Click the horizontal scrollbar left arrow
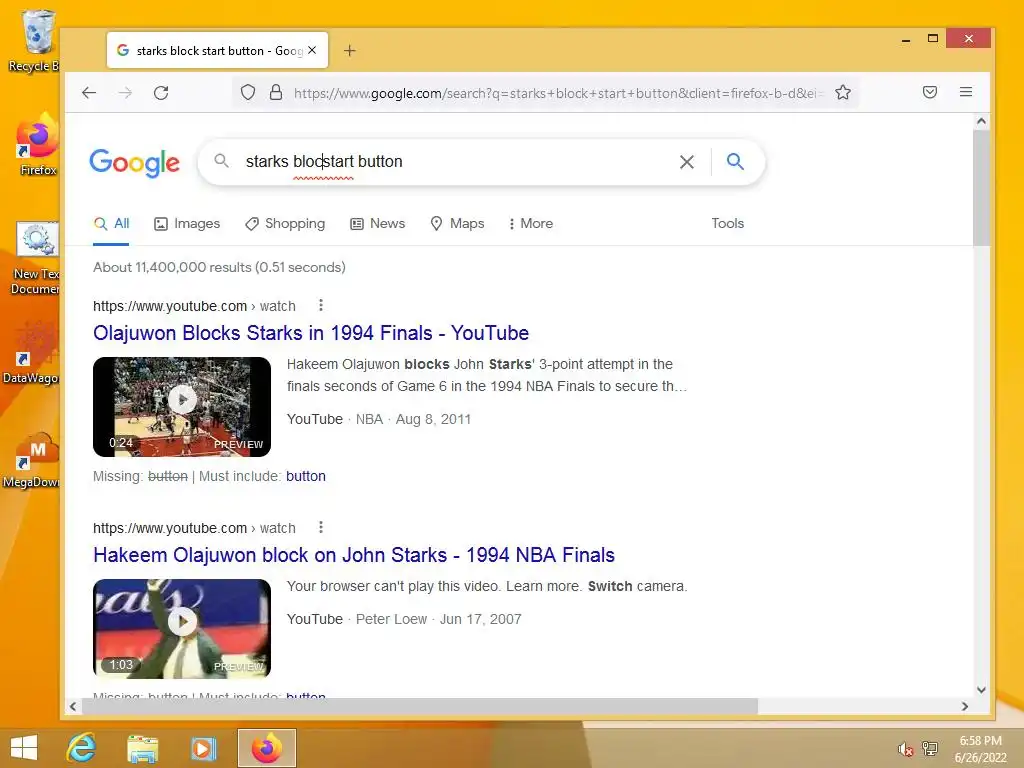The height and width of the screenshot is (768, 1024). click(73, 706)
